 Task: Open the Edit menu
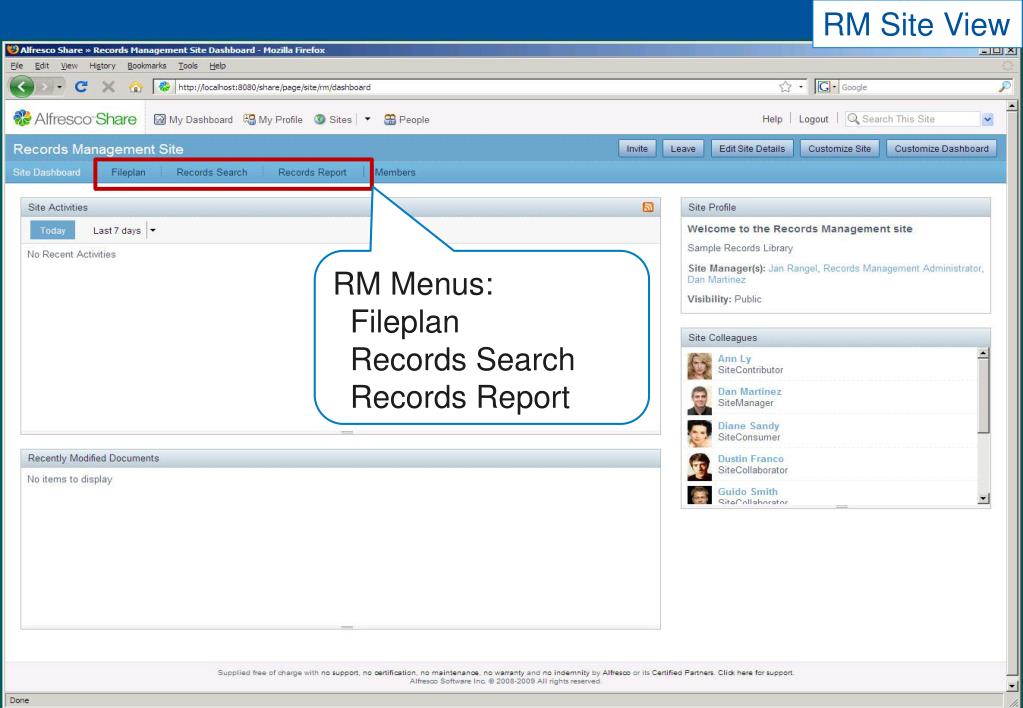tap(42, 65)
